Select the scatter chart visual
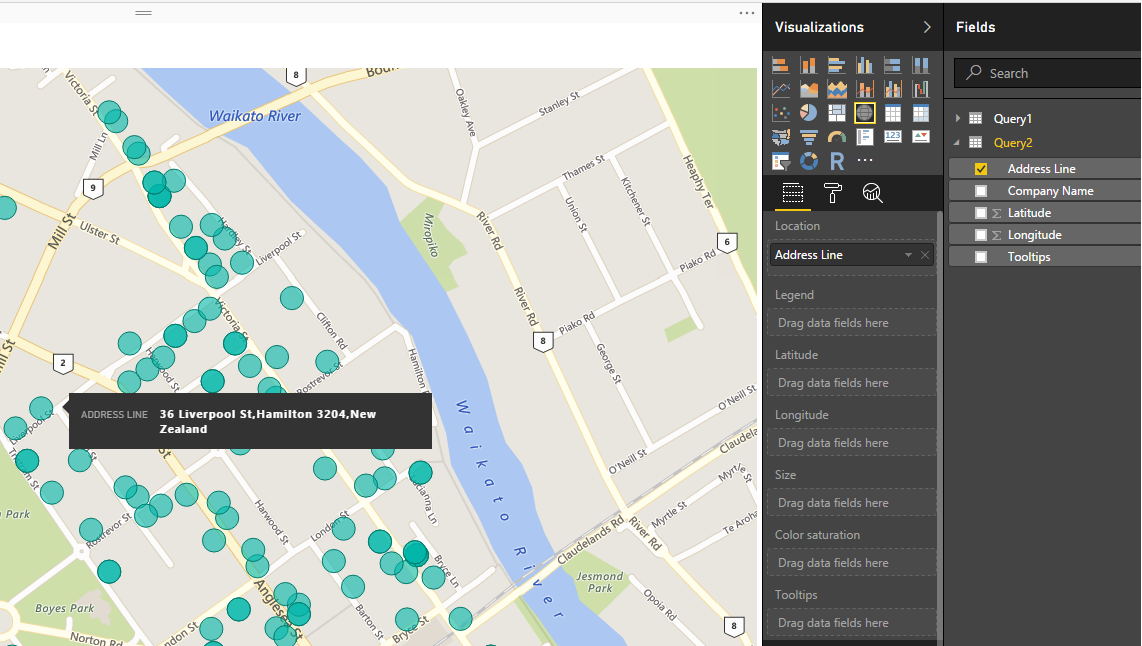Viewport: 1142px width, 646px height. pos(780,113)
